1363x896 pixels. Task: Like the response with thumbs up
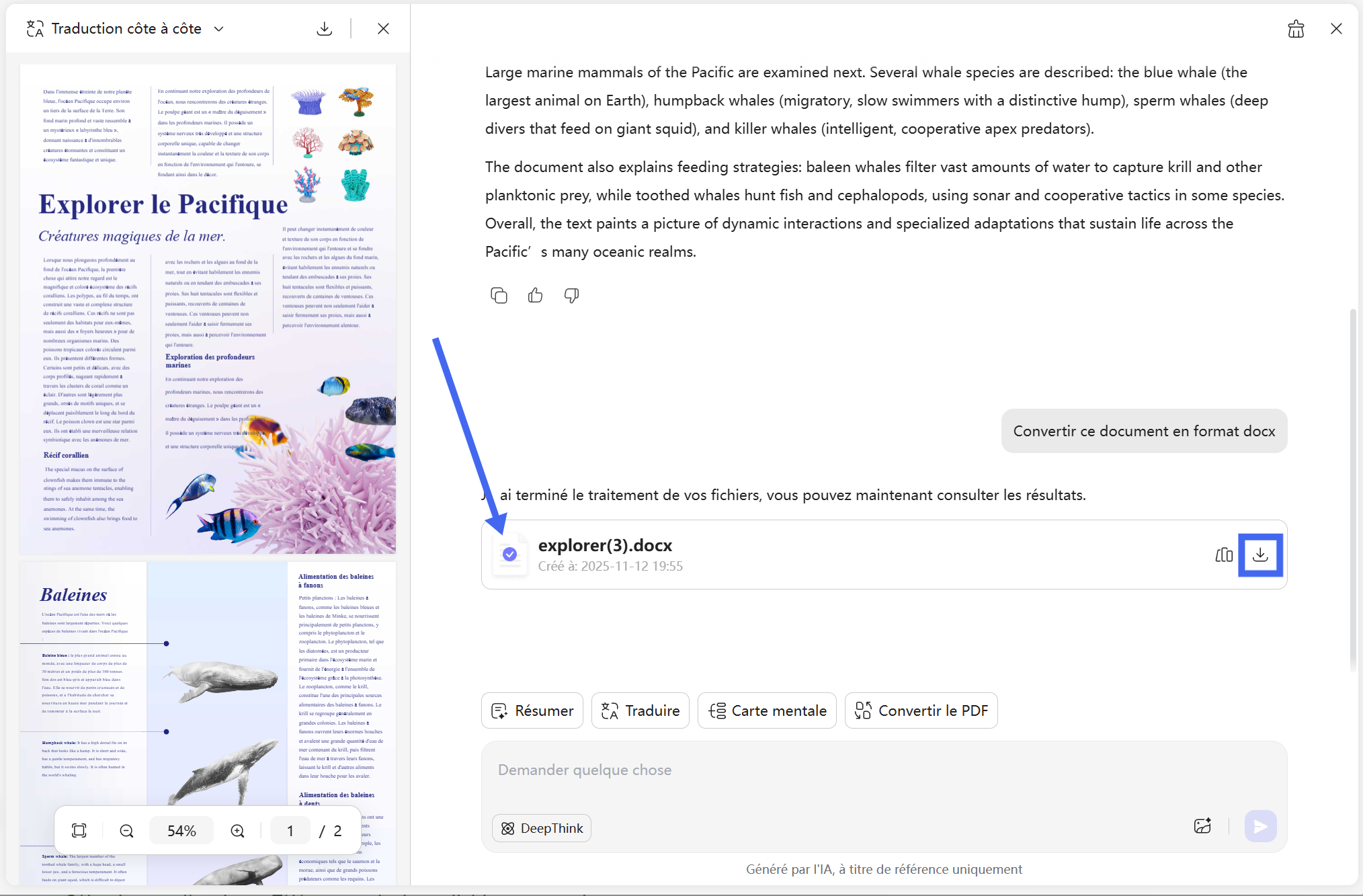pos(535,295)
